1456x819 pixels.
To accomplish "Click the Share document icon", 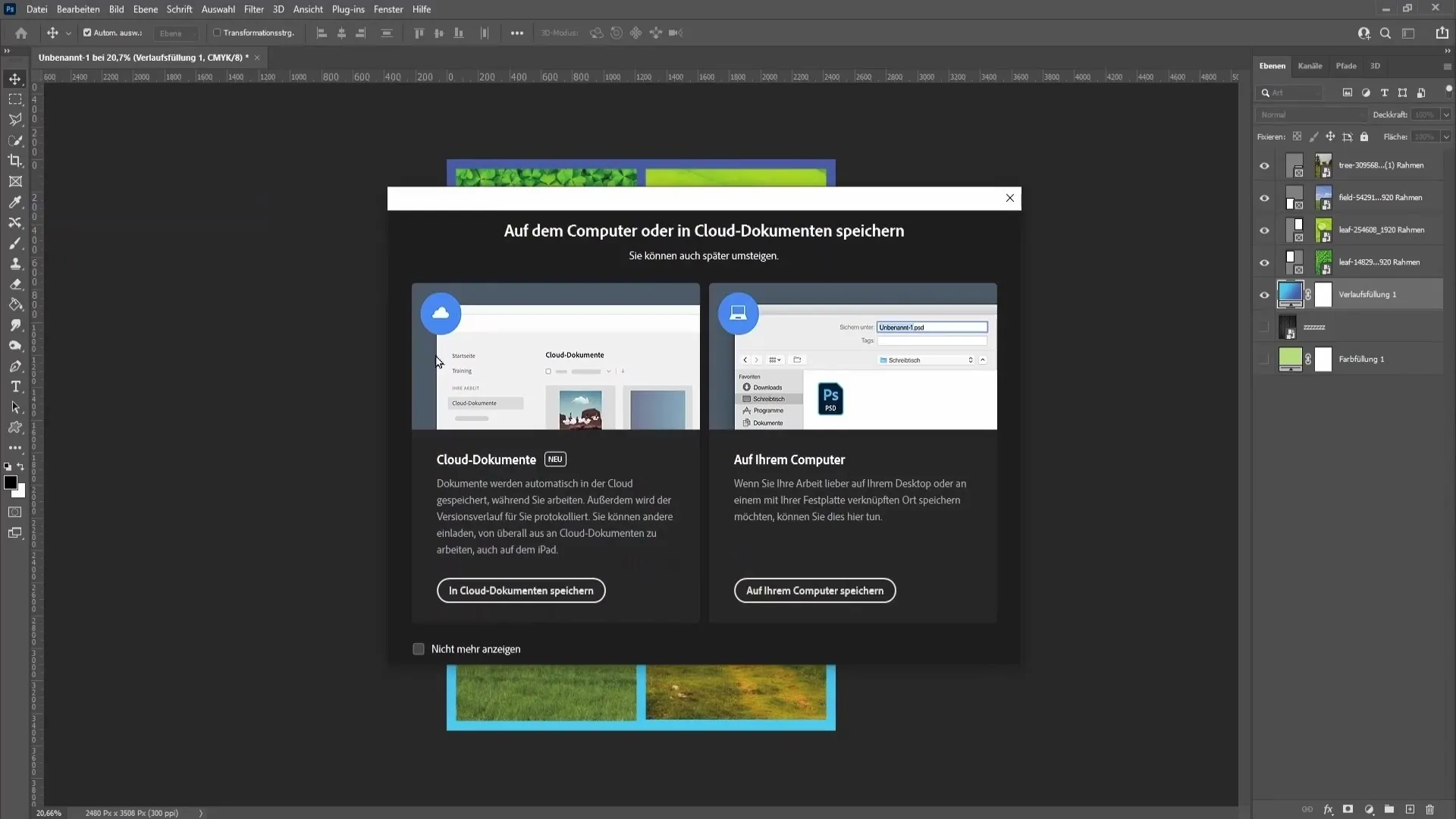I will point(1442,33).
